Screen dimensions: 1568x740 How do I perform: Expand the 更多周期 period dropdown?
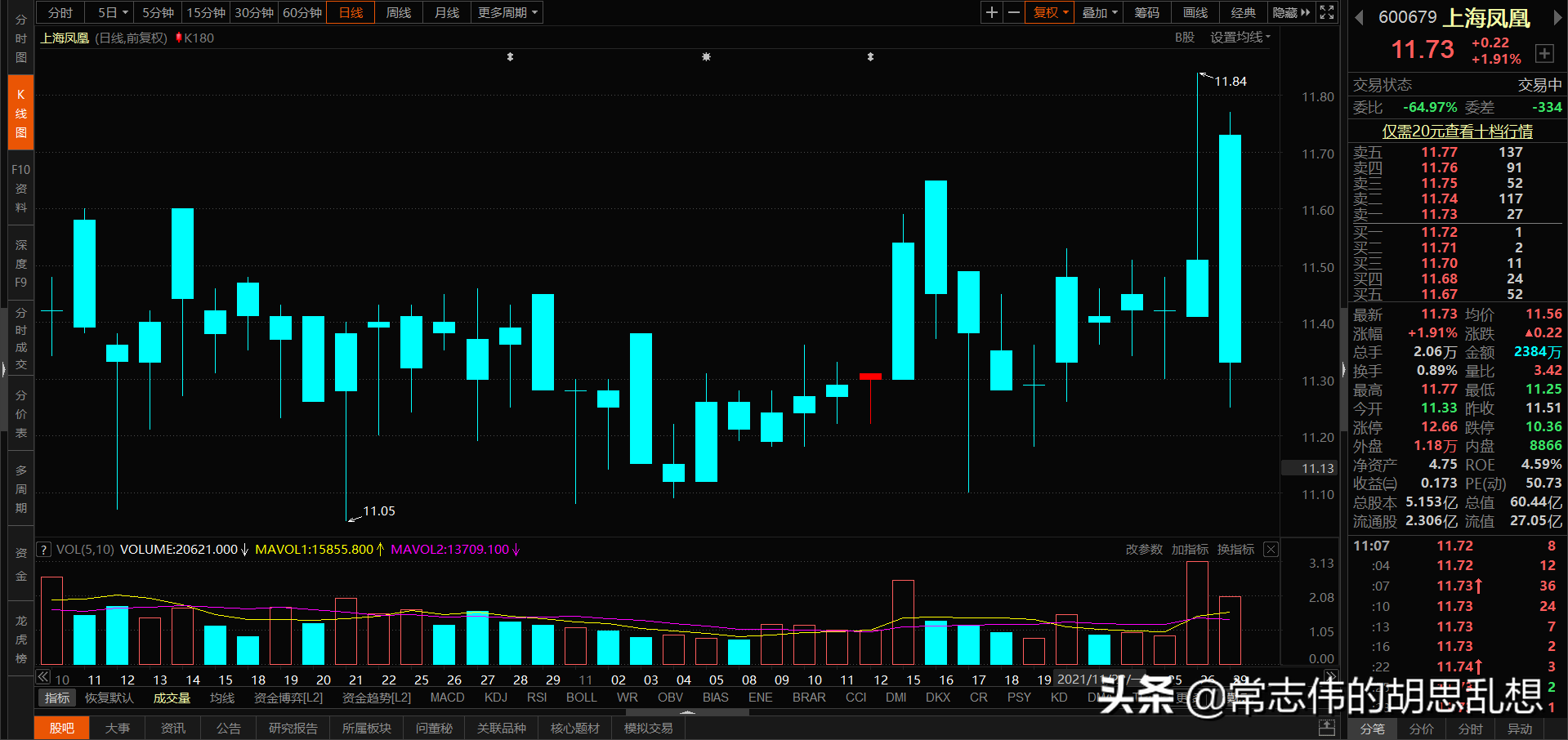506,12
